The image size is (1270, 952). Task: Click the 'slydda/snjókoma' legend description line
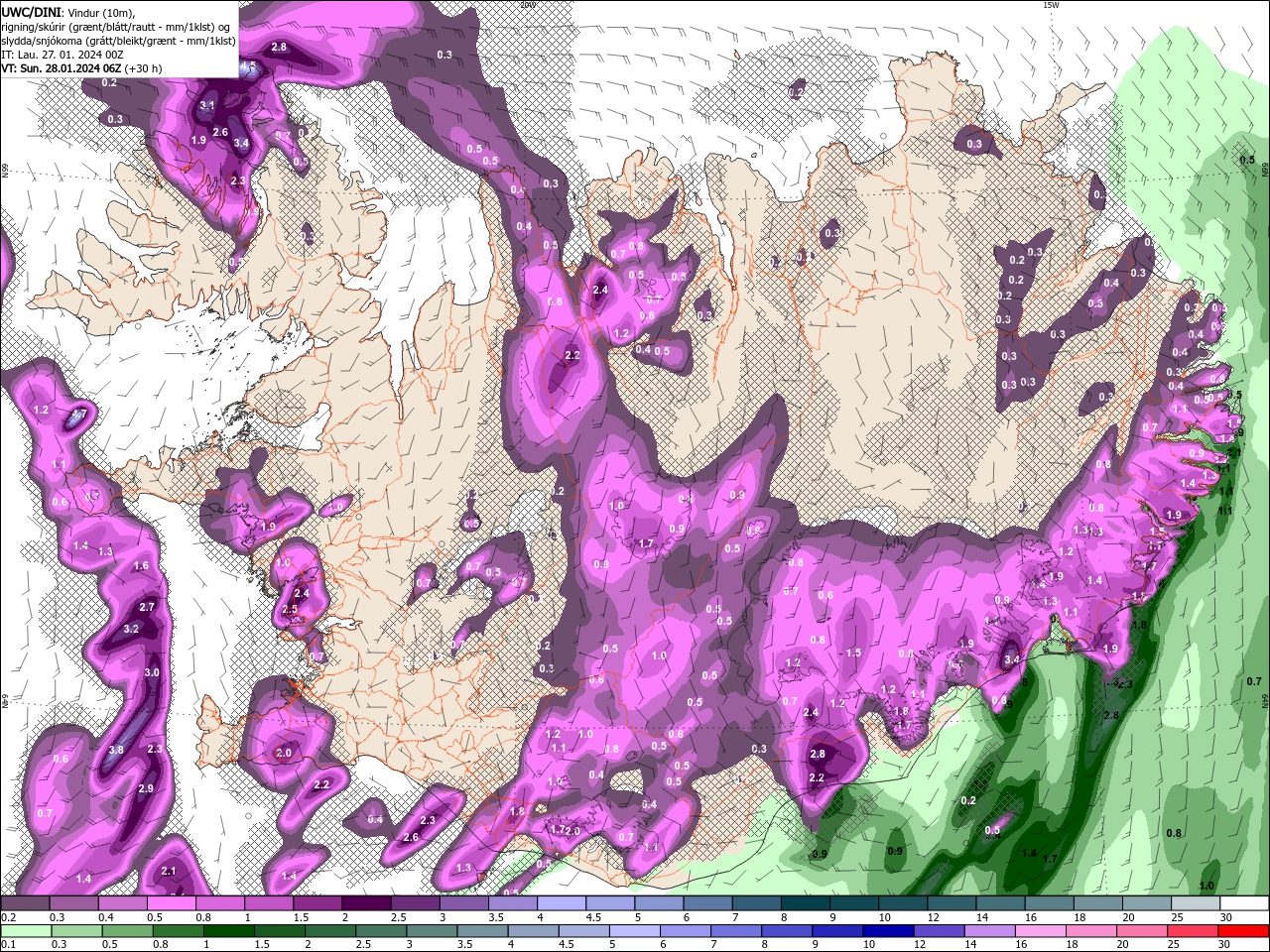click(x=118, y=41)
